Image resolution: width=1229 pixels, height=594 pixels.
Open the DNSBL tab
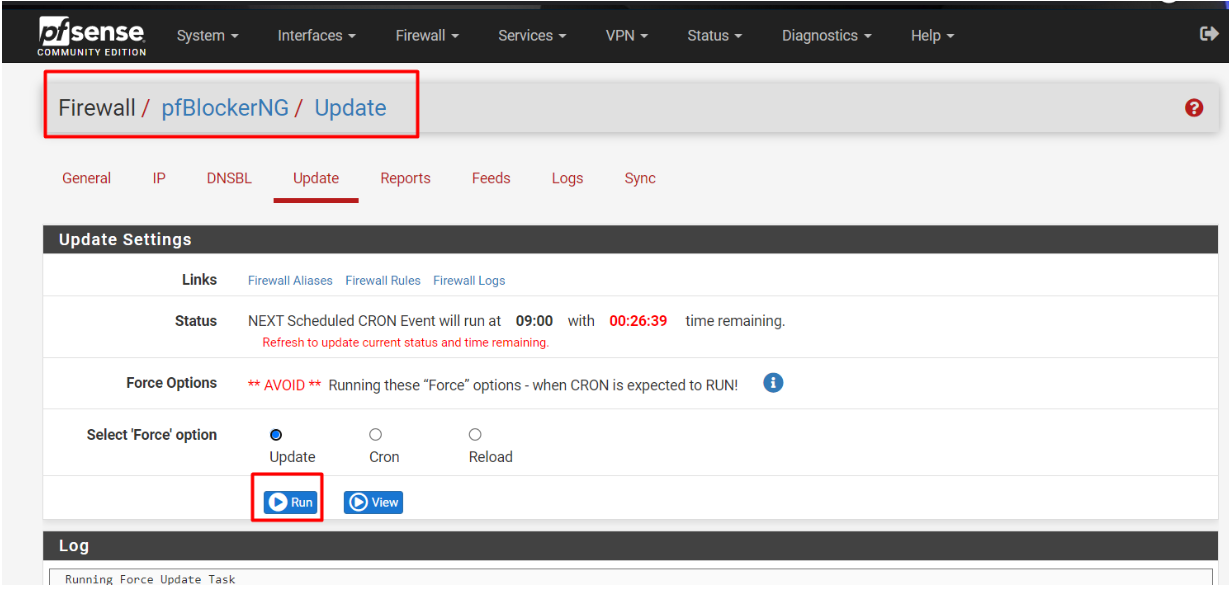tap(229, 178)
